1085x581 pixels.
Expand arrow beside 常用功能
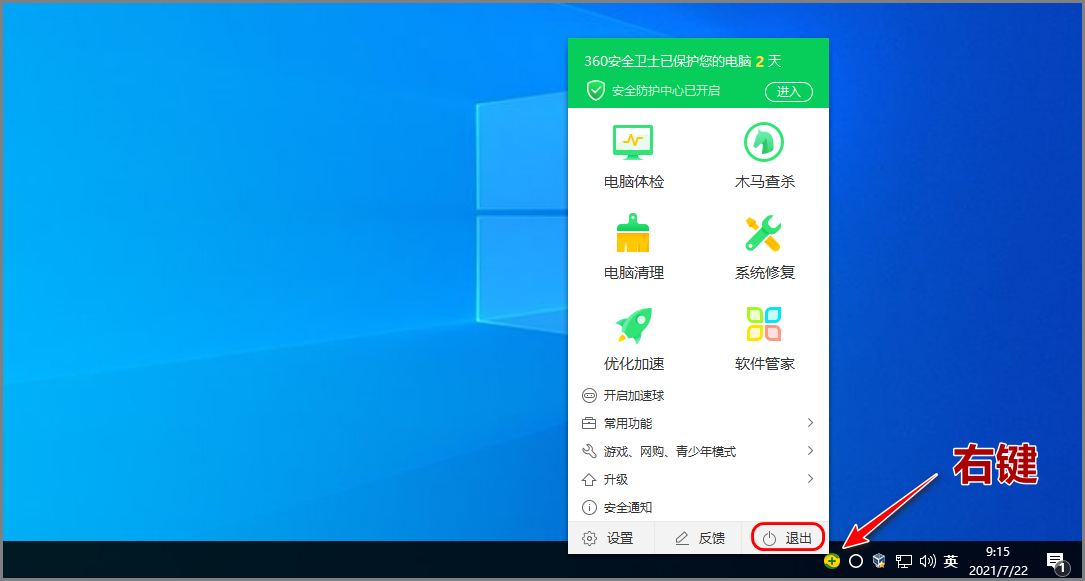click(810, 423)
